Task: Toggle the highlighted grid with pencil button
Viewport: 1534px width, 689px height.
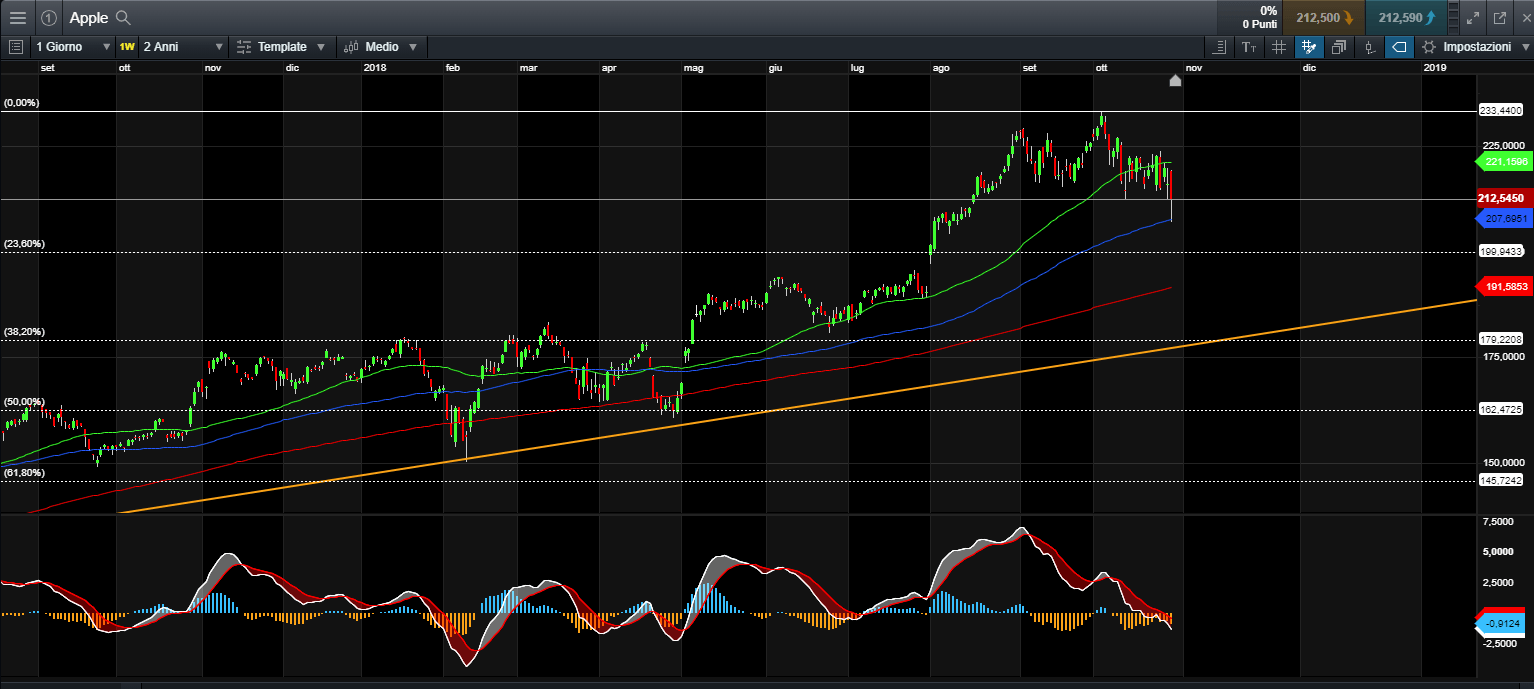Action: pos(1309,47)
